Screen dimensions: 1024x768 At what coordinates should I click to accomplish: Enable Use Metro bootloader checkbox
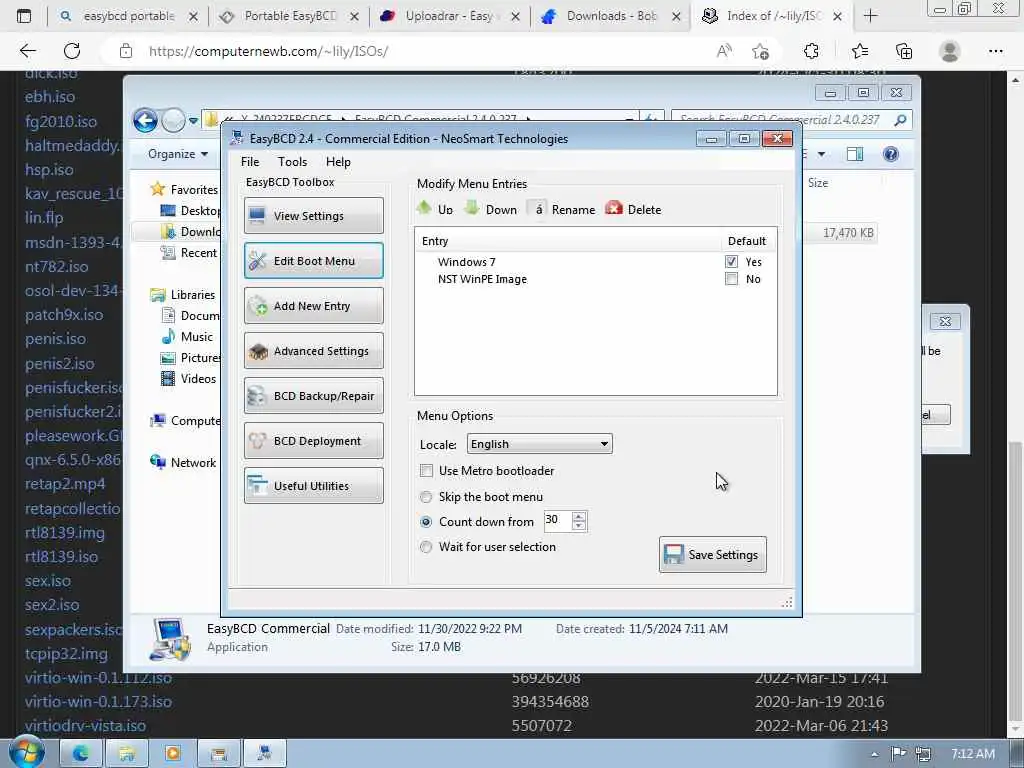(x=426, y=471)
